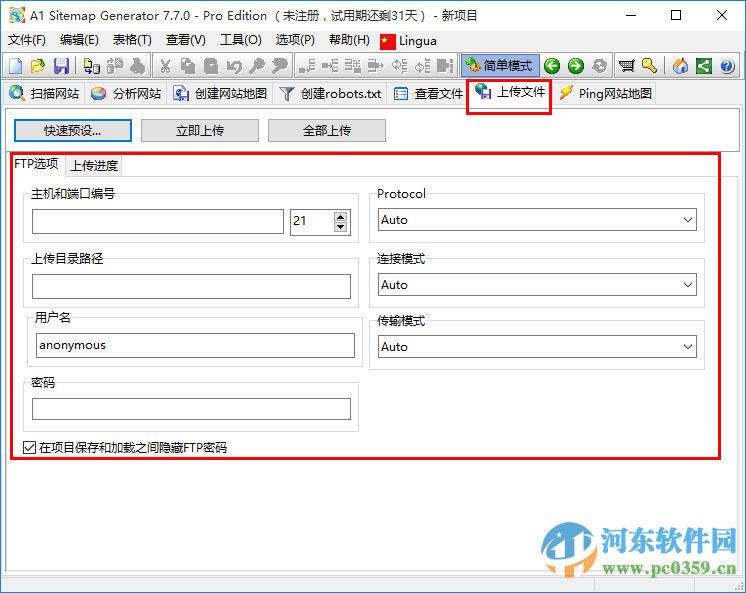Screen dimensions: 746x593
Task: Open the 选项(P) menu
Action: click(x=295, y=40)
